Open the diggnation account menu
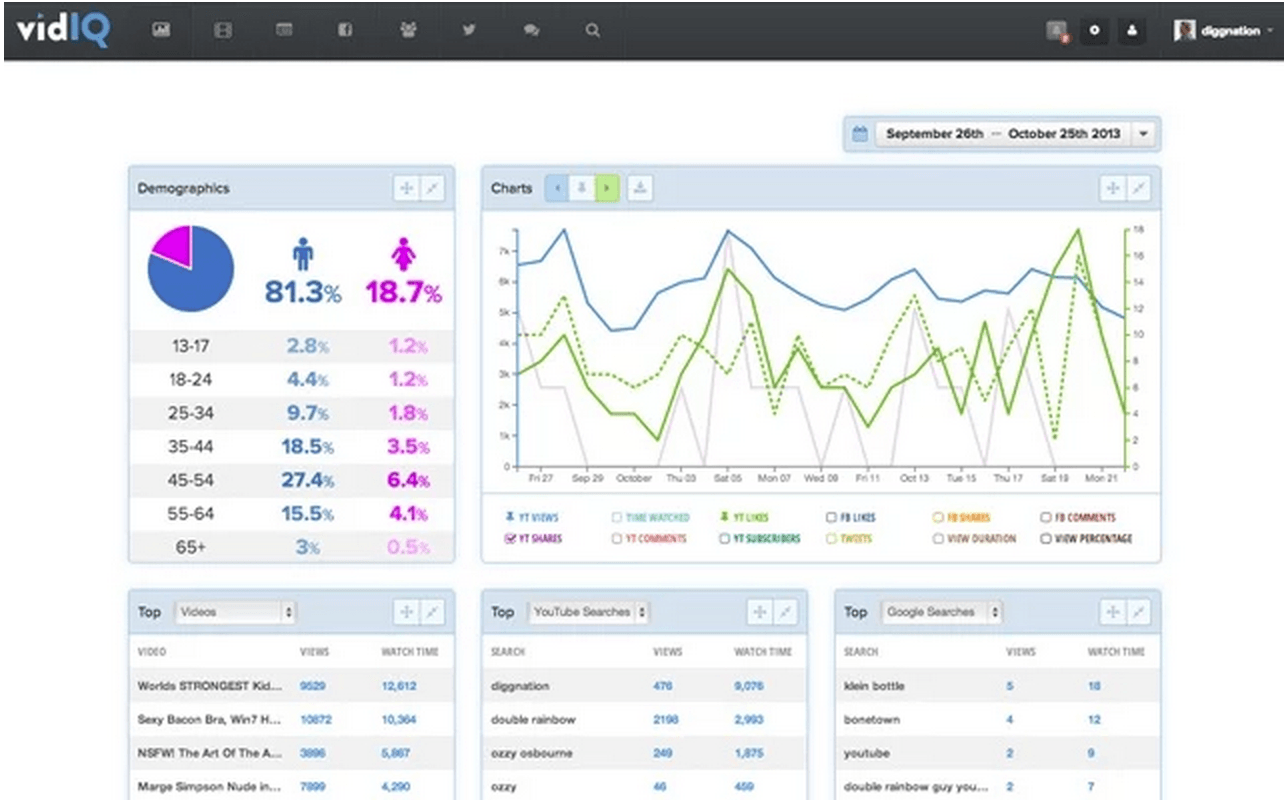Viewport: 1288px width, 800px height. click(x=1225, y=31)
